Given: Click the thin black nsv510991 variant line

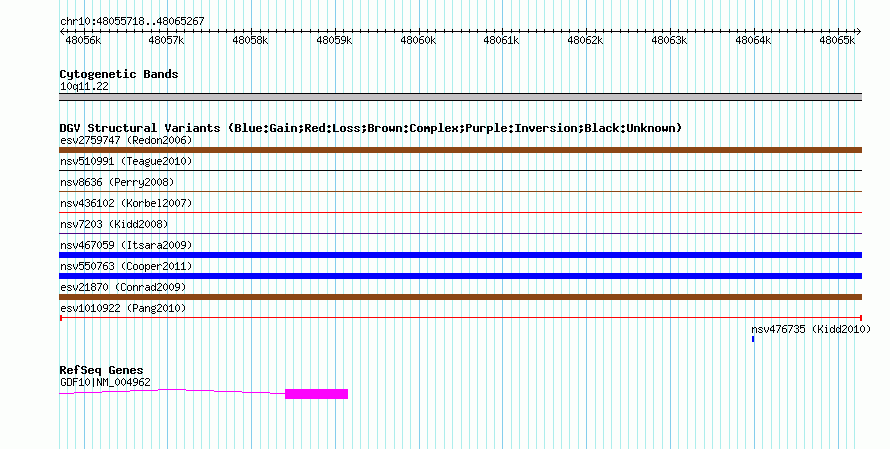Looking at the screenshot, I should 460,170.
